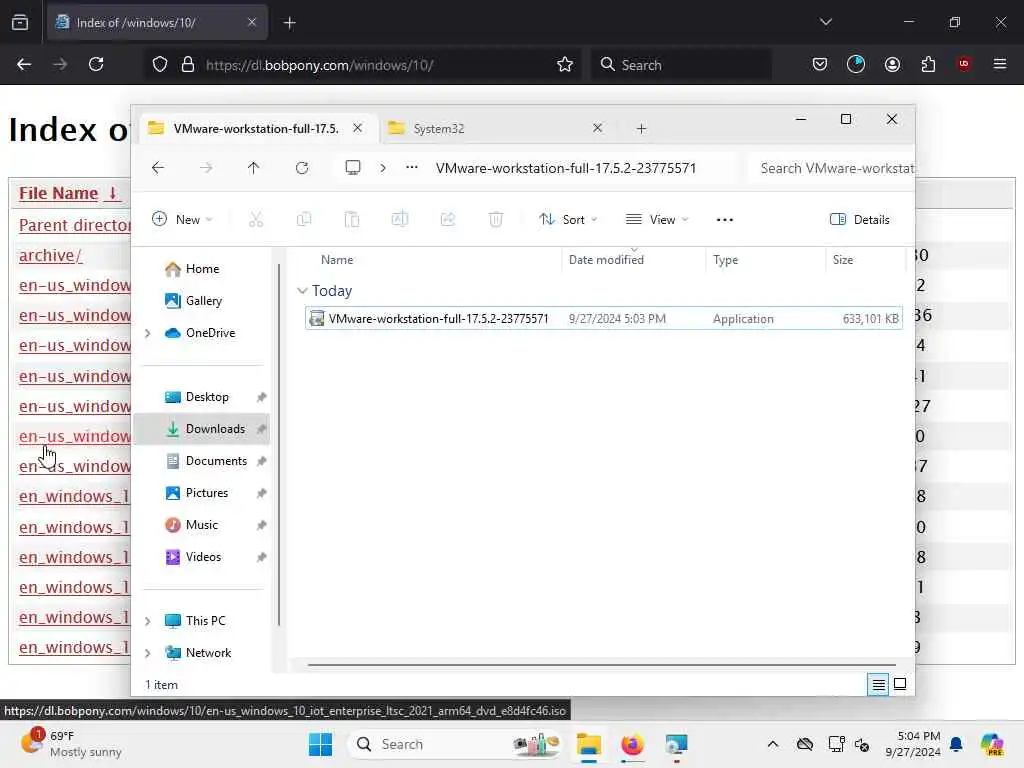Screen dimensions: 1024x768
Task: Open Firefox Pocket save icon
Action: pos(820,64)
